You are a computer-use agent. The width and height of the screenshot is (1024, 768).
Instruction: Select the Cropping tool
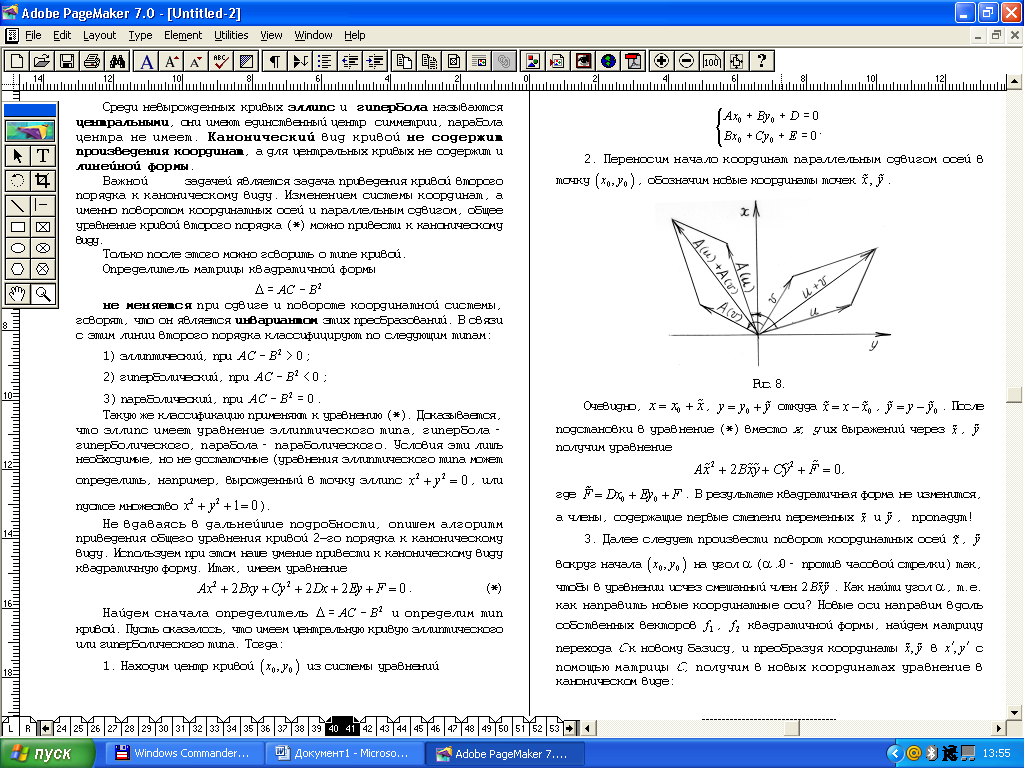[42, 180]
